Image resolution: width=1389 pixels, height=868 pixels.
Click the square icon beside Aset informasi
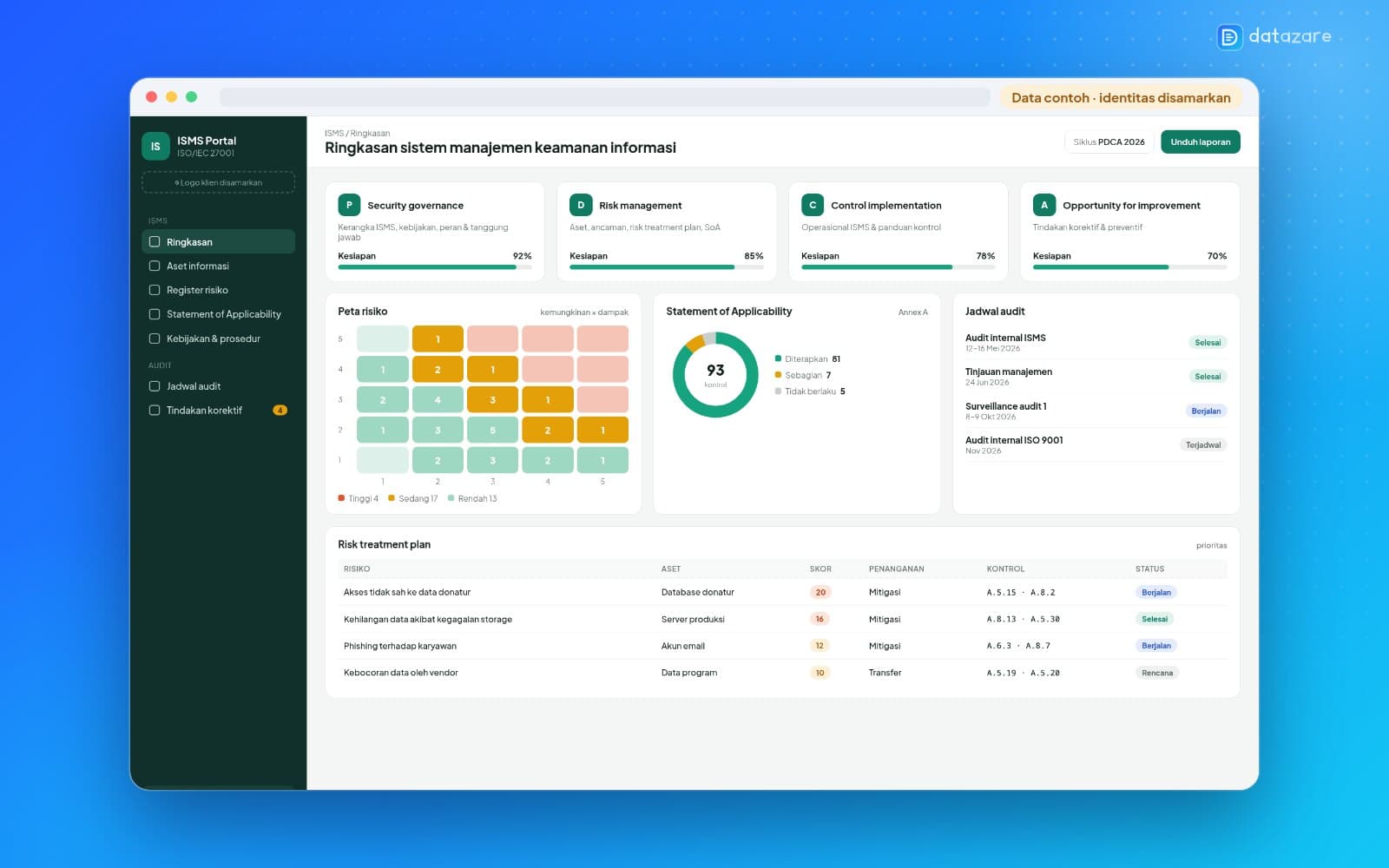pos(155,266)
